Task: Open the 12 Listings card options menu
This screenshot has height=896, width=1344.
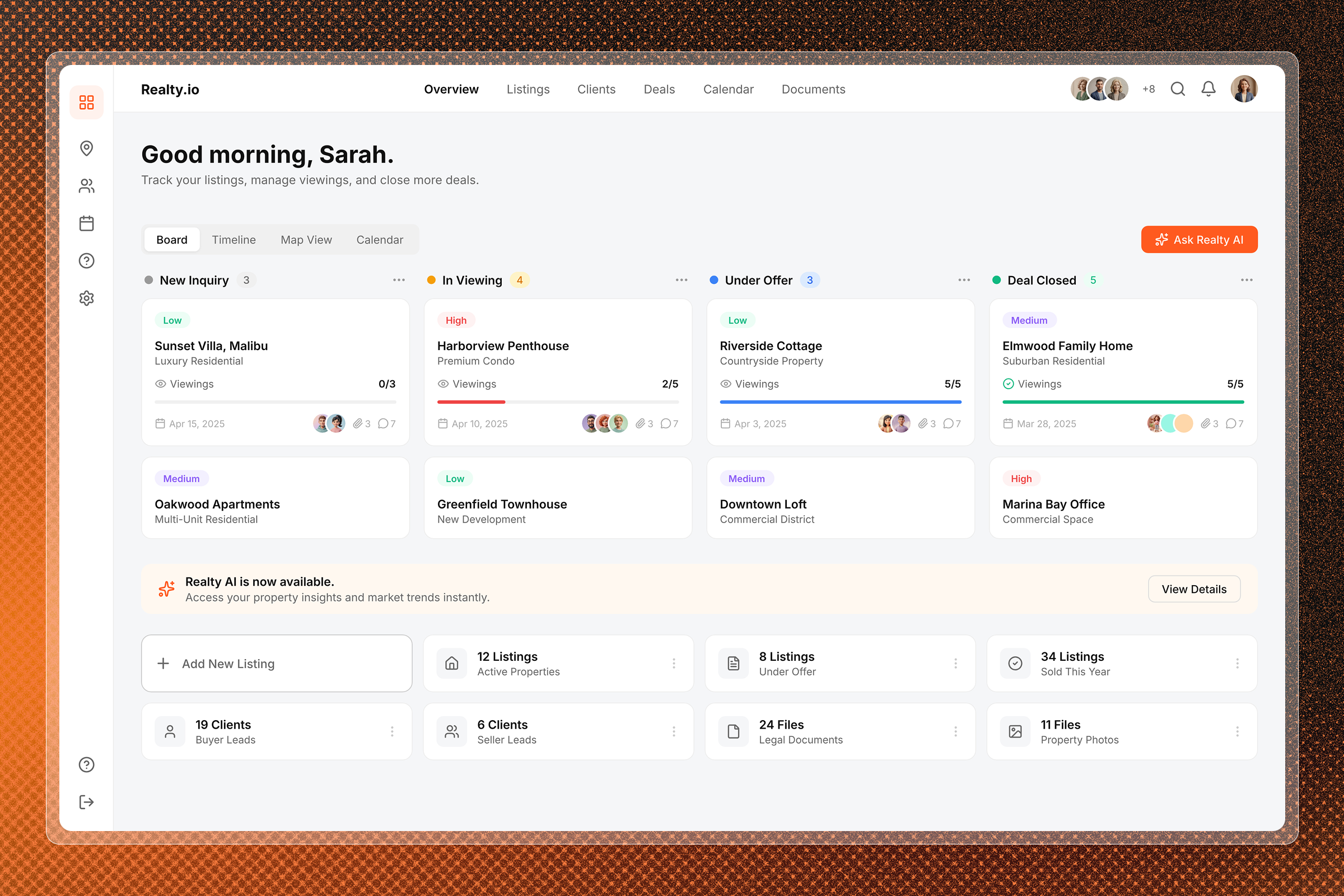Action: [674, 664]
